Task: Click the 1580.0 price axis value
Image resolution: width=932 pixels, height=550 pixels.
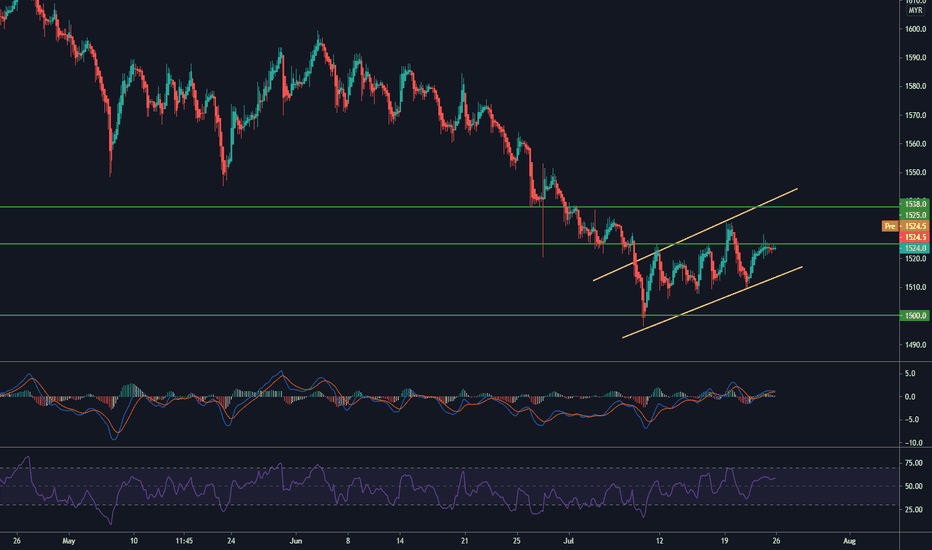Action: 915,86
